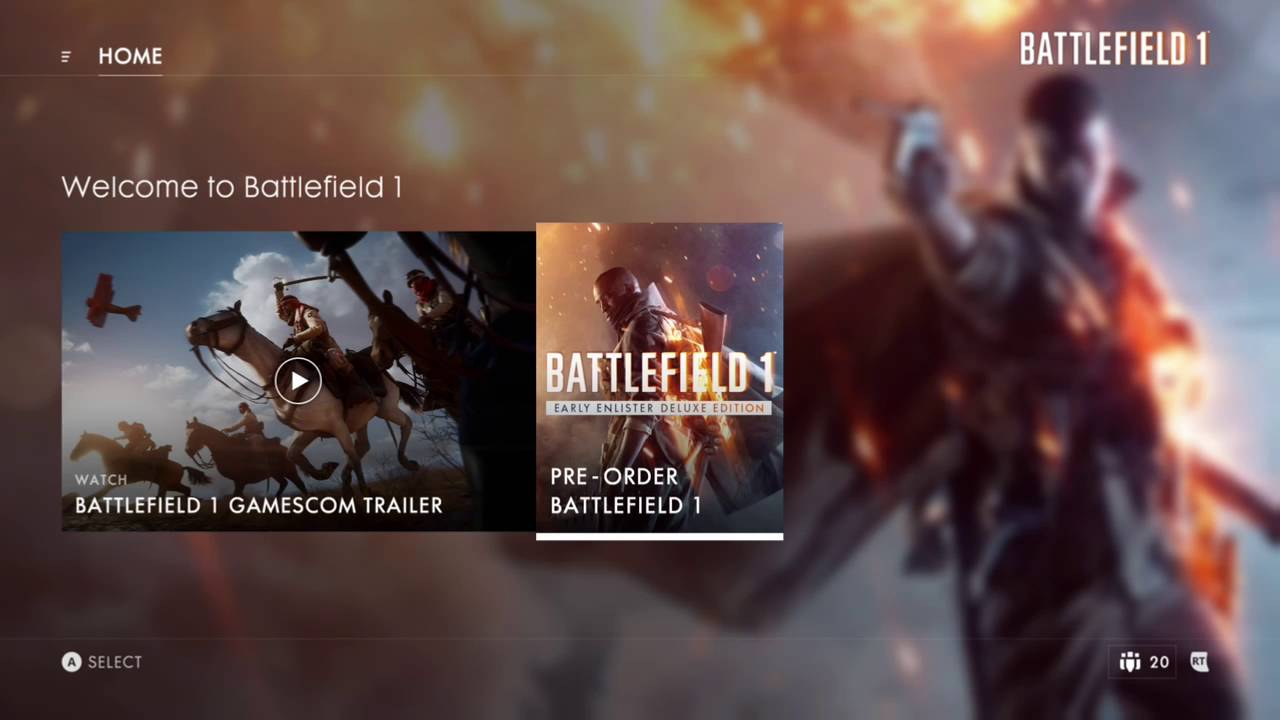Screen dimensions: 1280x720
Task: Open the hamburger menu beside HOME
Action: [x=66, y=57]
